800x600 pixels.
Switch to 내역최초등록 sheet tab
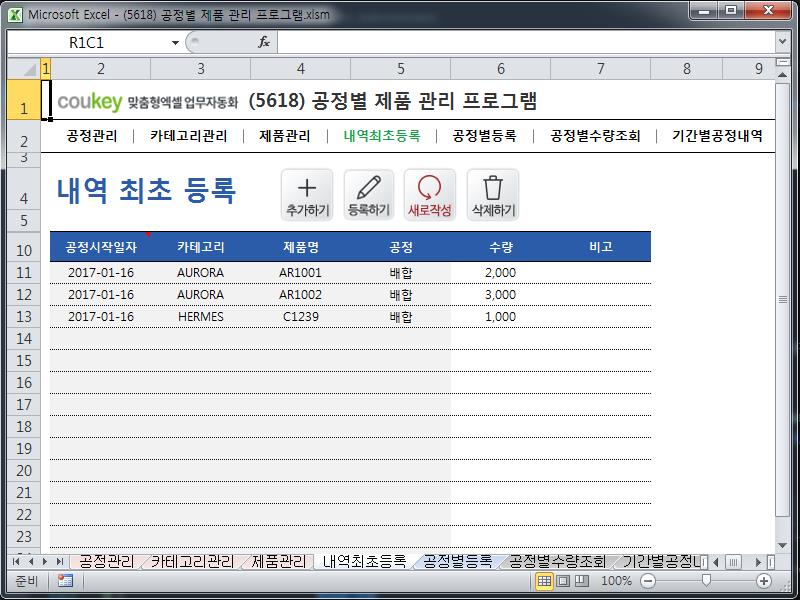click(x=364, y=562)
